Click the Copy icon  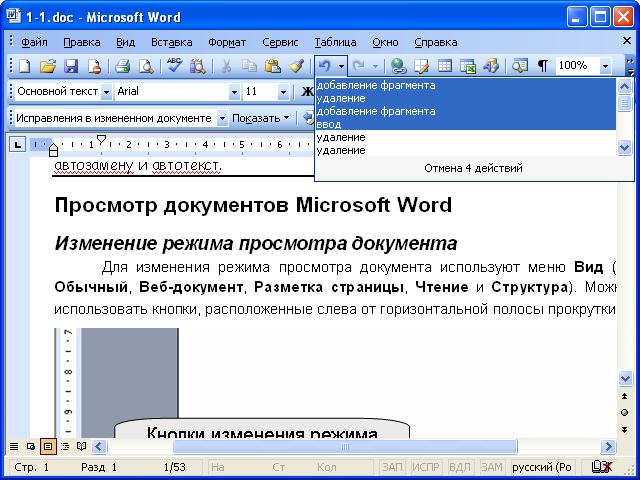[x=249, y=66]
